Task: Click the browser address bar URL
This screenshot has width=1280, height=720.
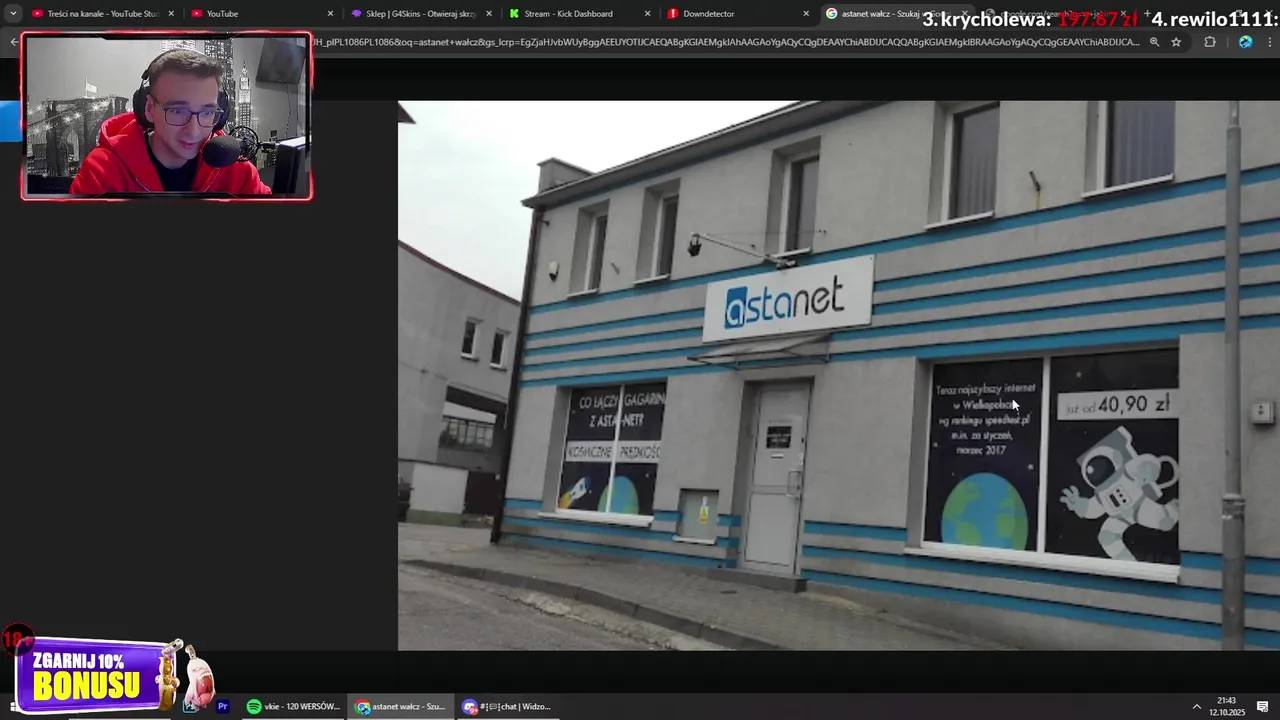Action: pos(725,42)
